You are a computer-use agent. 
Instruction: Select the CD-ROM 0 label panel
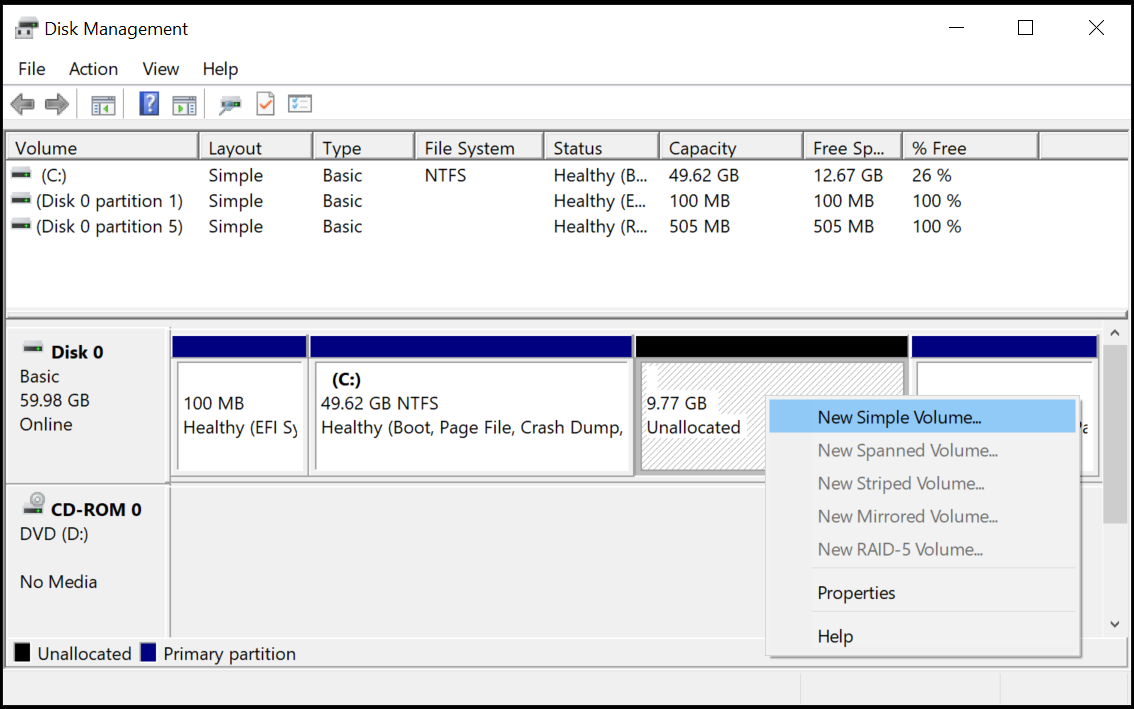[x=88, y=561]
